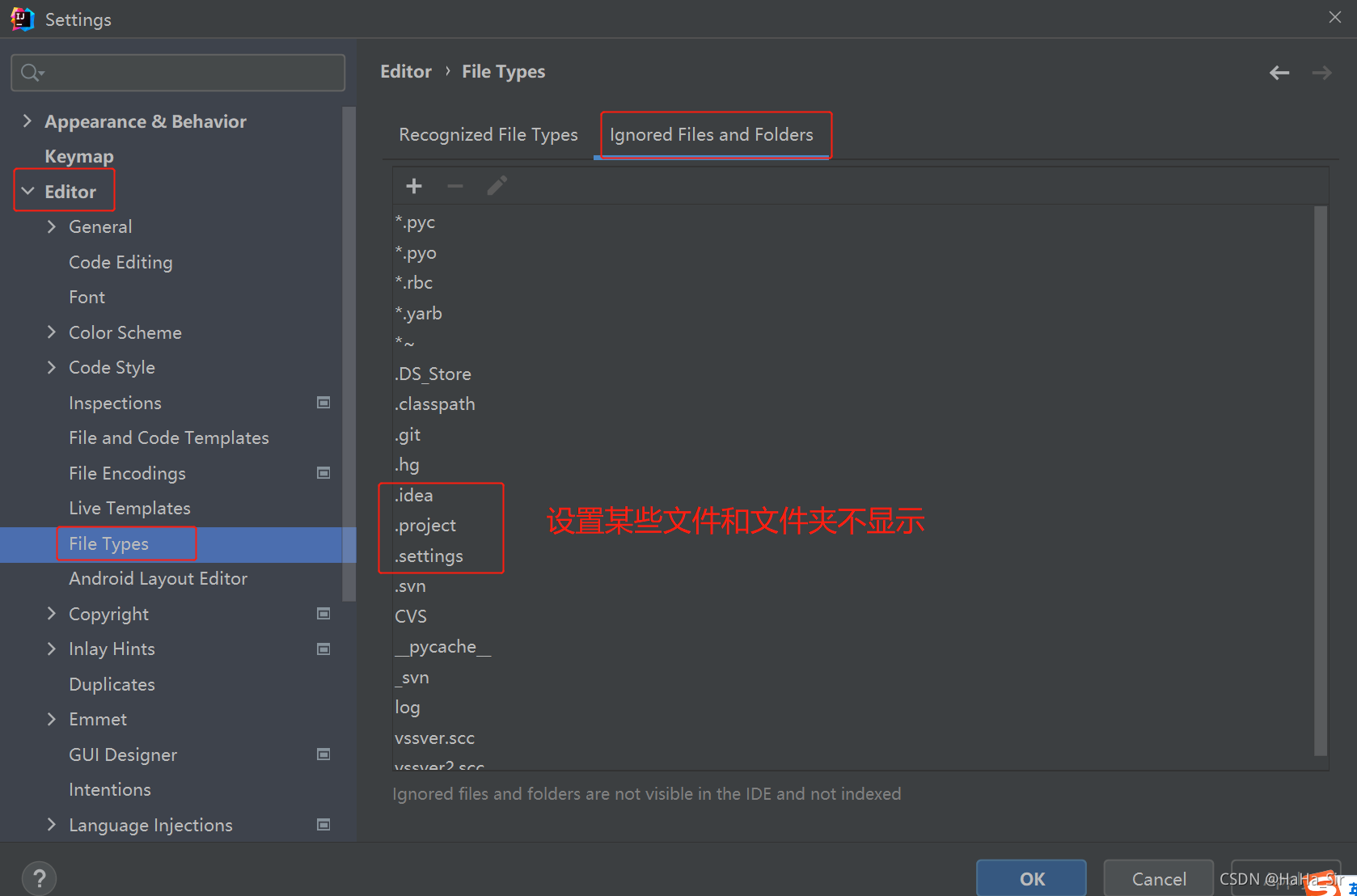
Task: Select the .svn entry
Action: coord(410,586)
